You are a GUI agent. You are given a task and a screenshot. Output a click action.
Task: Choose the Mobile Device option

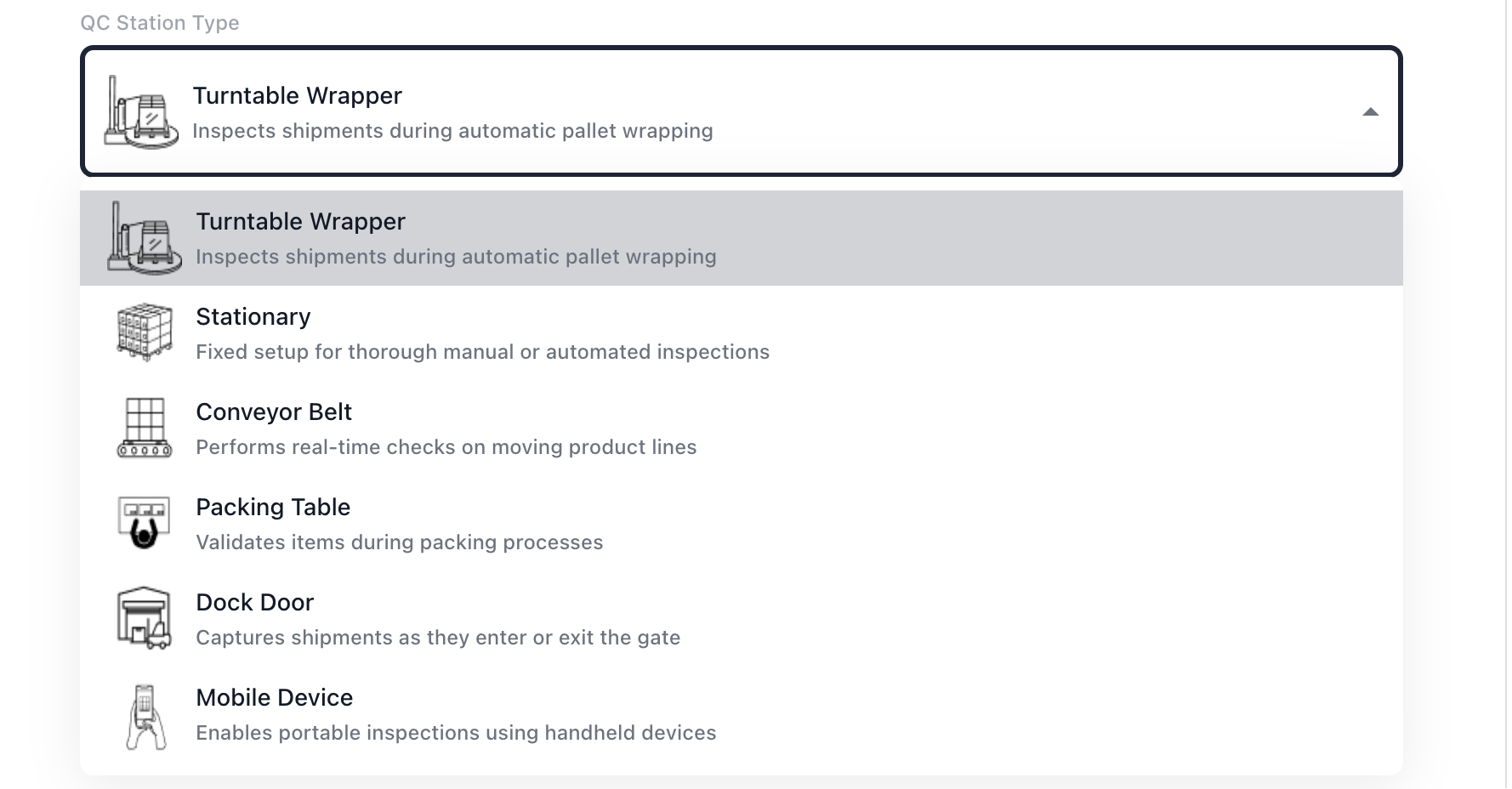coord(274,698)
